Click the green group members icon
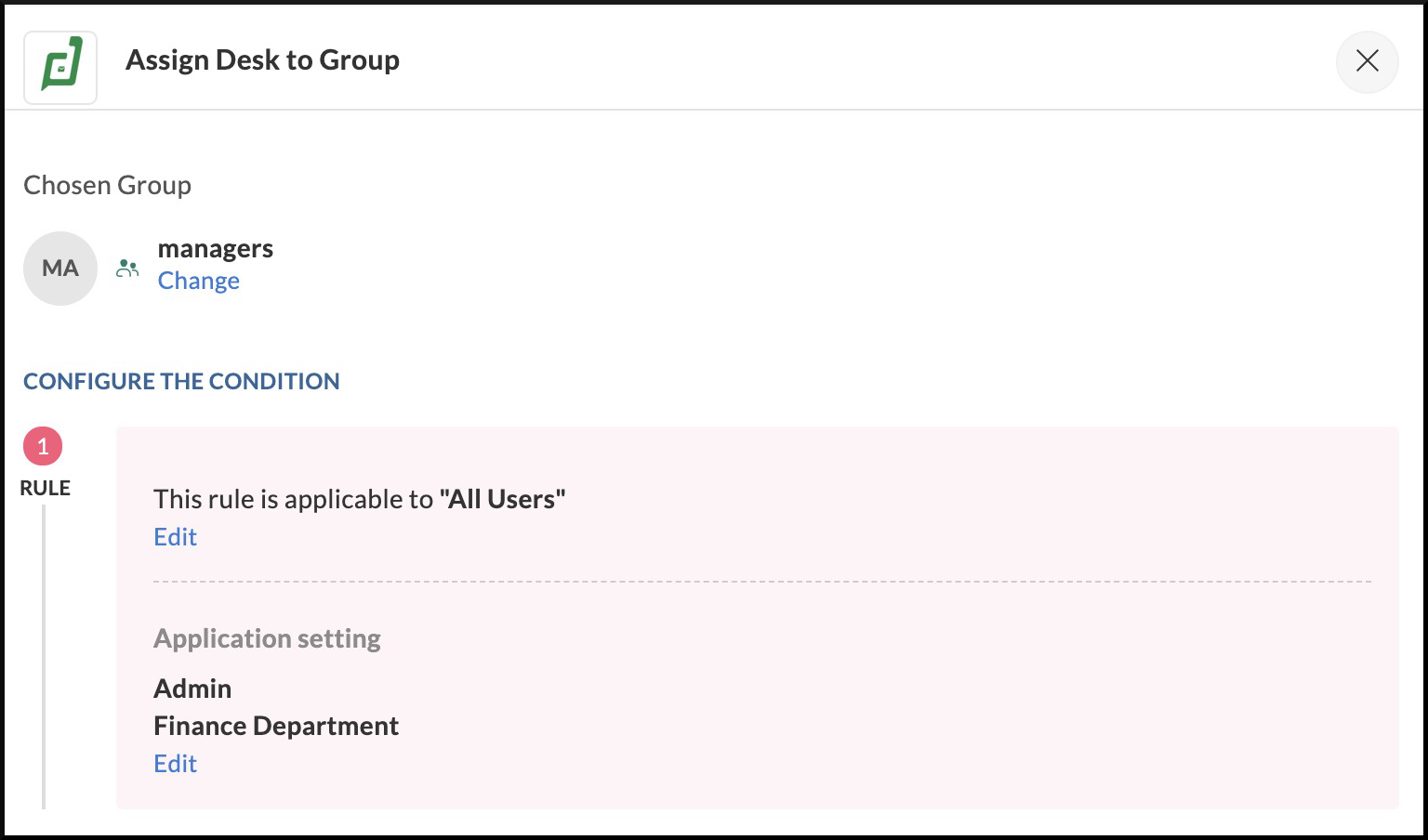Image resolution: width=1428 pixels, height=840 pixels. (127, 269)
